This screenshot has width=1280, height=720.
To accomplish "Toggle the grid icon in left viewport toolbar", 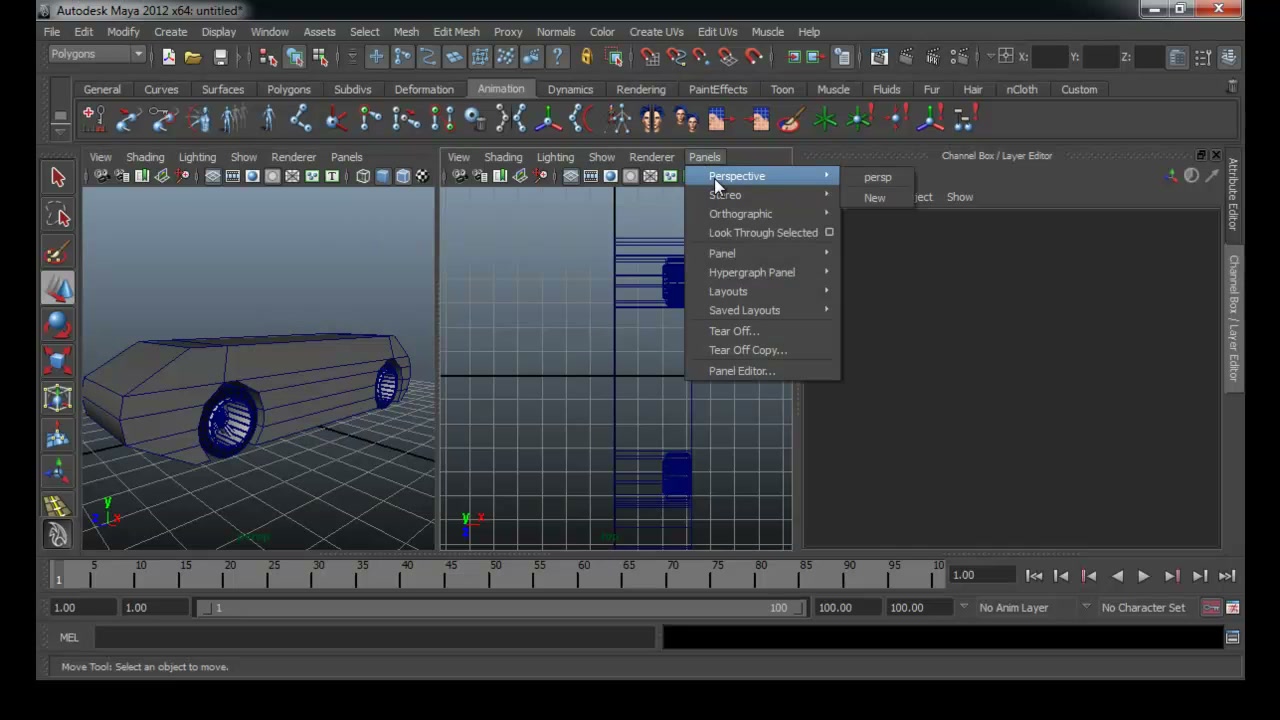I will click(x=212, y=176).
